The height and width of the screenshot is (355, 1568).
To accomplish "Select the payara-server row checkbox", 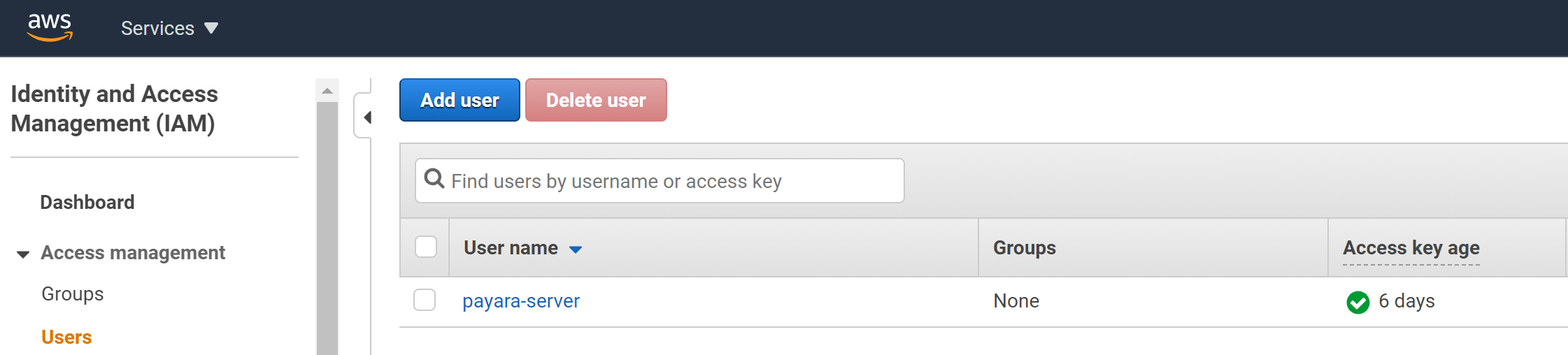I will (x=425, y=300).
